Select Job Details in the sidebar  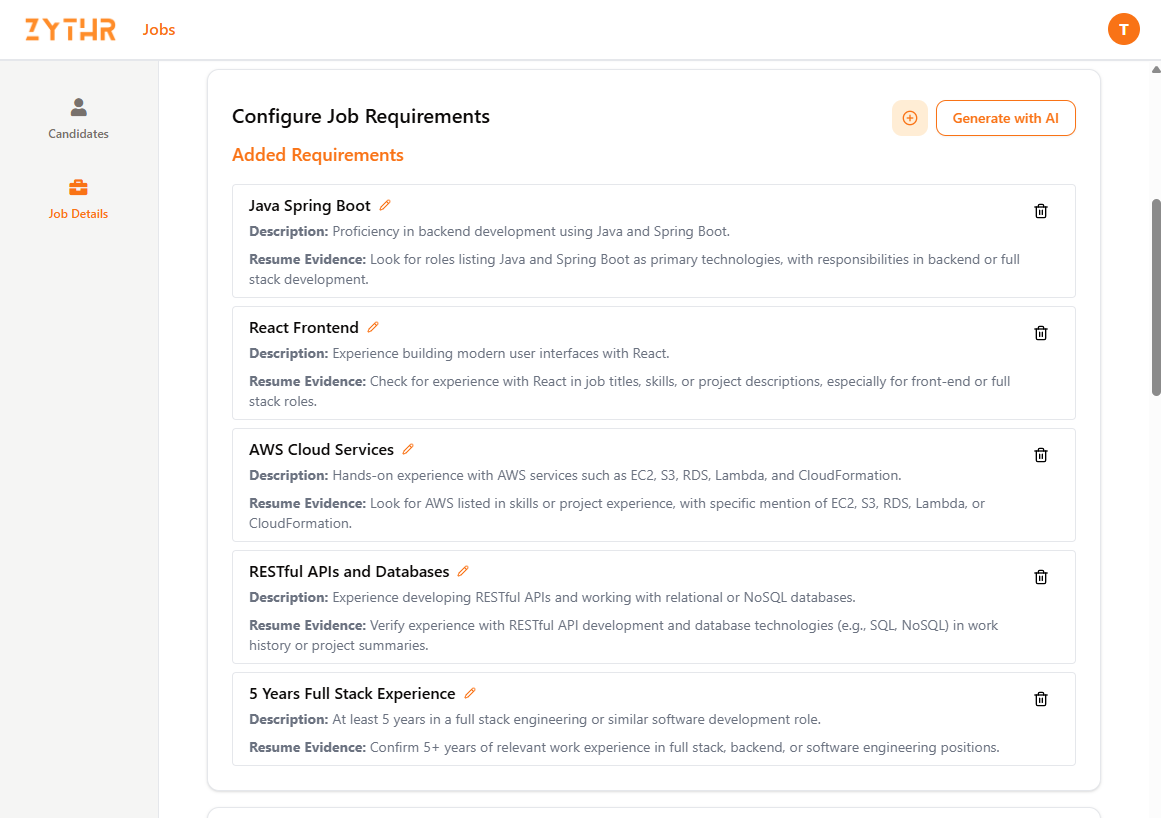(78, 198)
